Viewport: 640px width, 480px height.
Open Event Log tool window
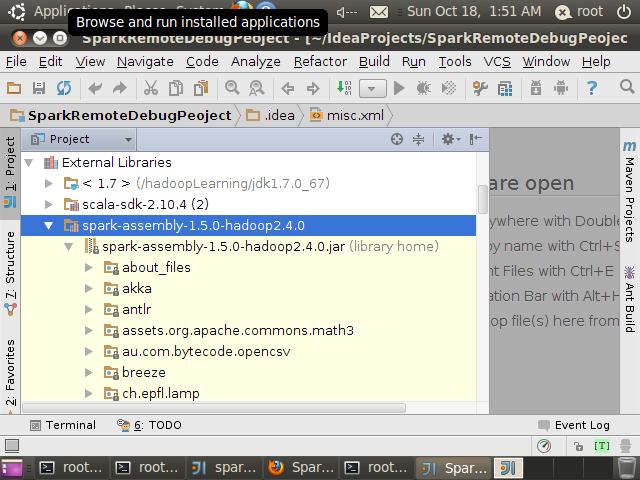[574, 425]
